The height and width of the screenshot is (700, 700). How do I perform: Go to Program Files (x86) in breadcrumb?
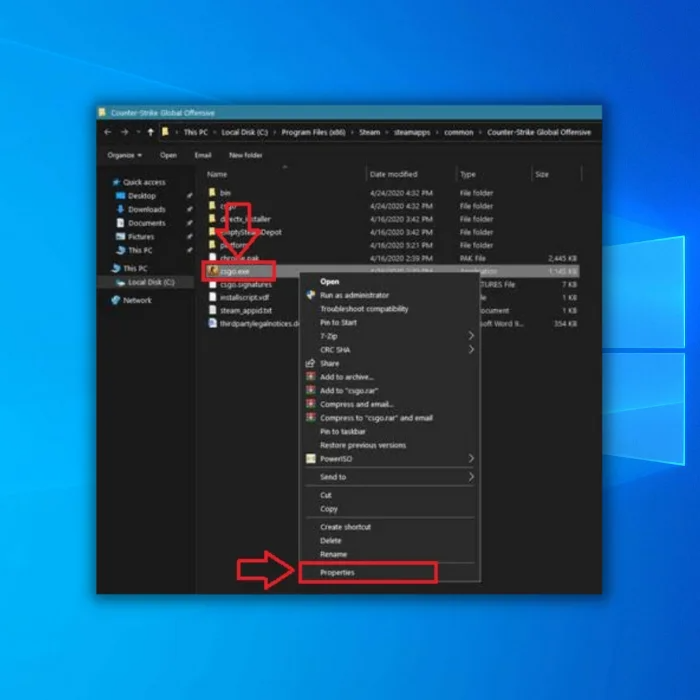tap(313, 132)
